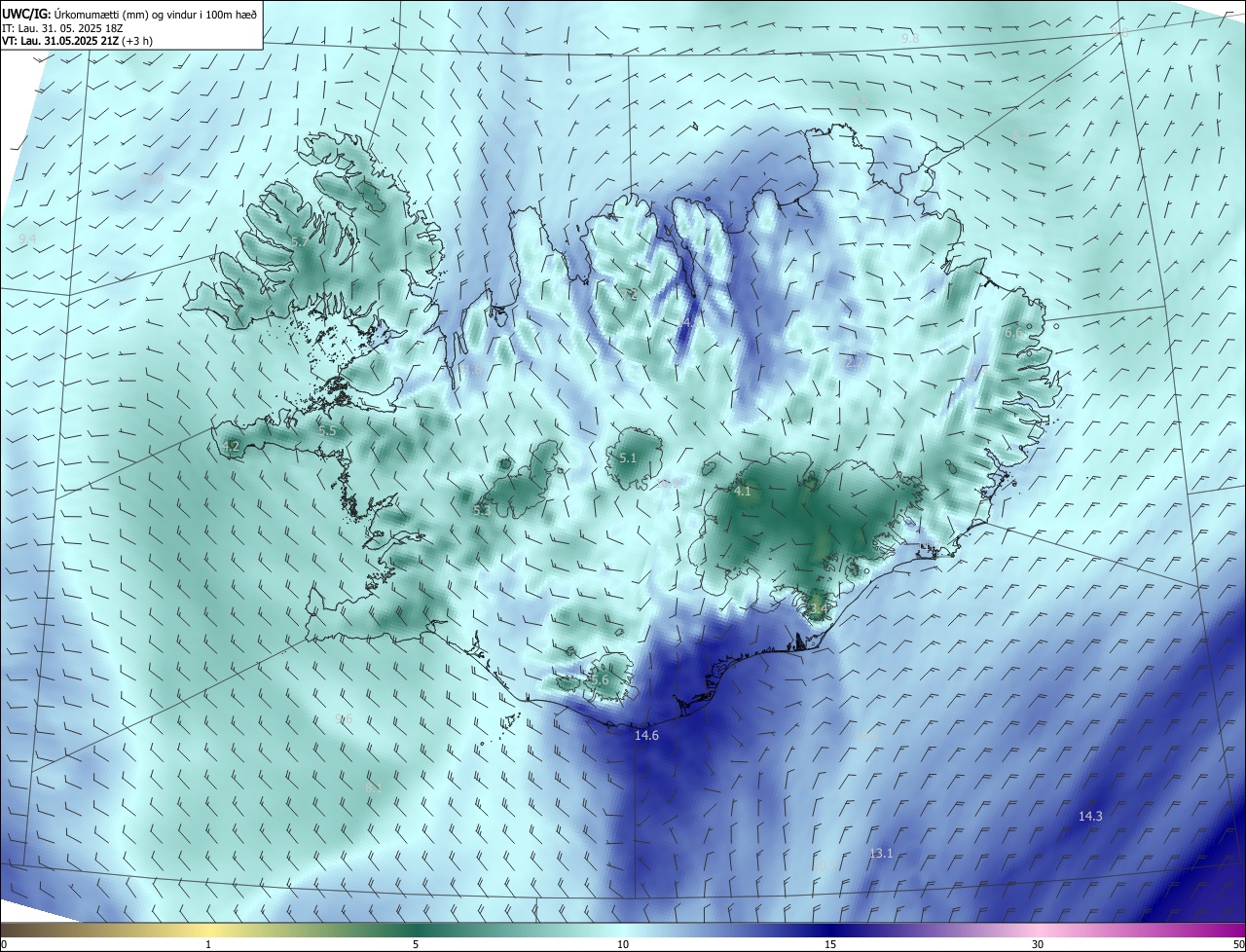Click the '15' tick on the color scale
Image resolution: width=1246 pixels, height=952 pixels.
[830, 945]
